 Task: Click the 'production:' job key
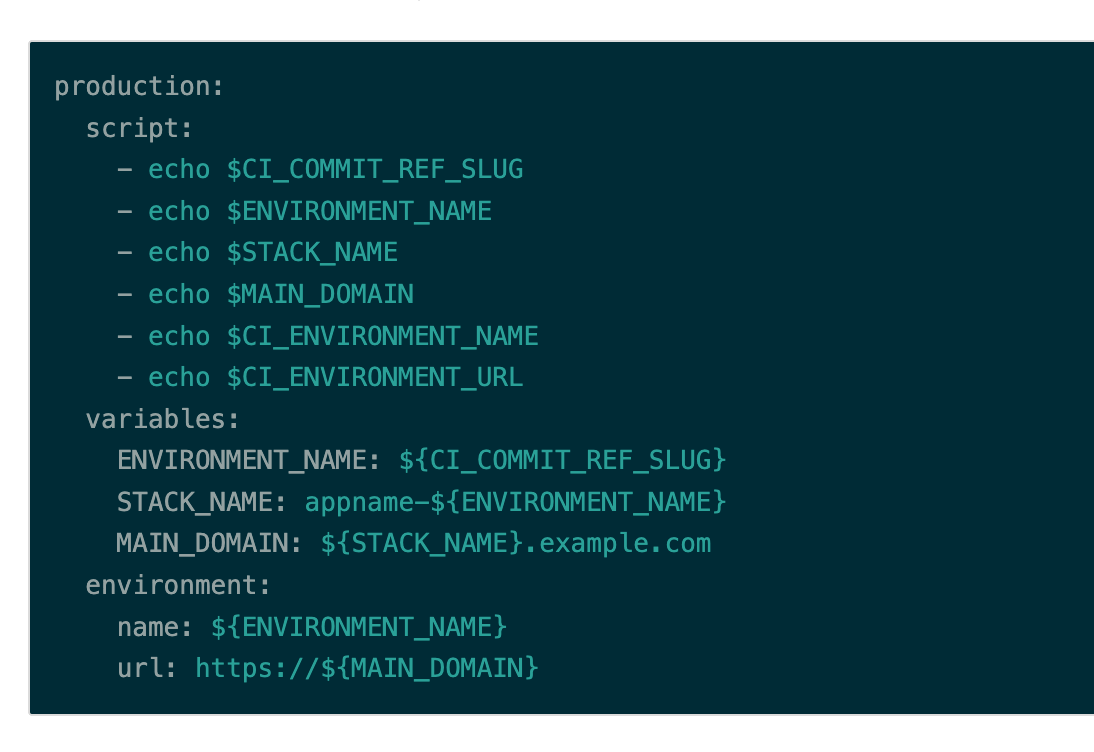(139, 87)
